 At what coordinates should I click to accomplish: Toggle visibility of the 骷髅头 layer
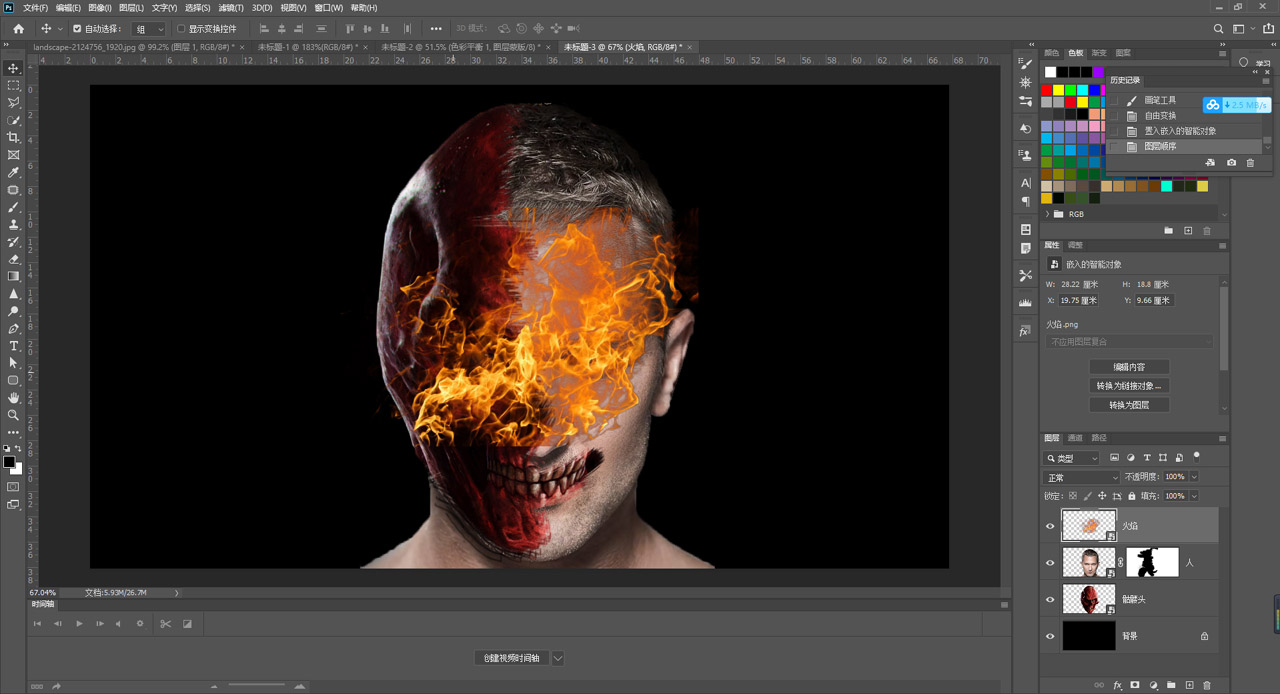coord(1050,599)
